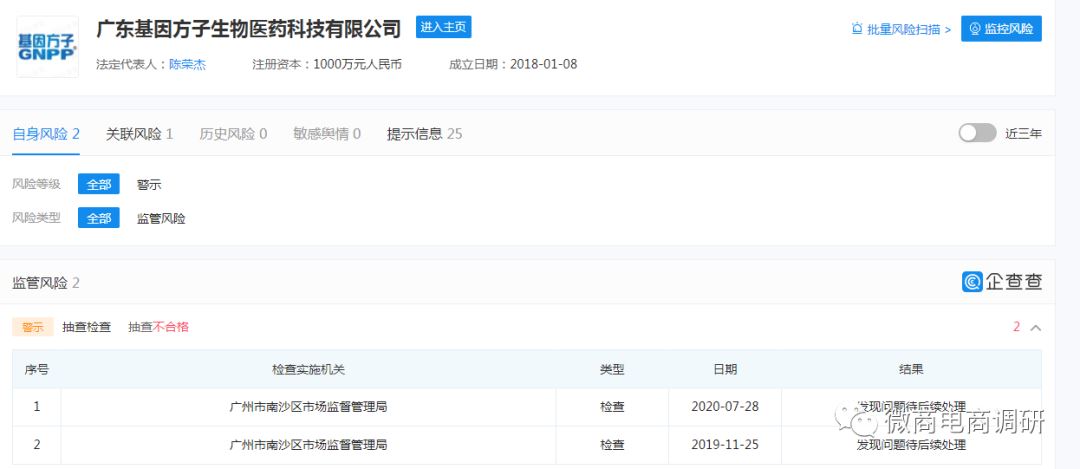This screenshot has height=469, width=1080.
Task: Click the 基因方子 GNPP company logo
Action: [47, 47]
